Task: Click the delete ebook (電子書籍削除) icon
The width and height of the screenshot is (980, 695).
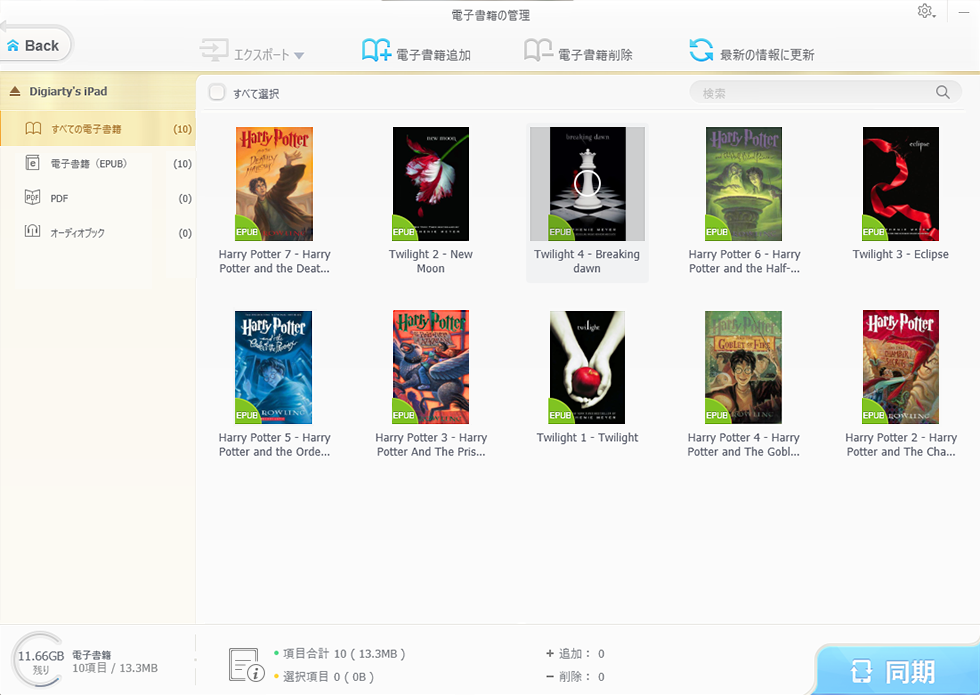Action: (538, 51)
